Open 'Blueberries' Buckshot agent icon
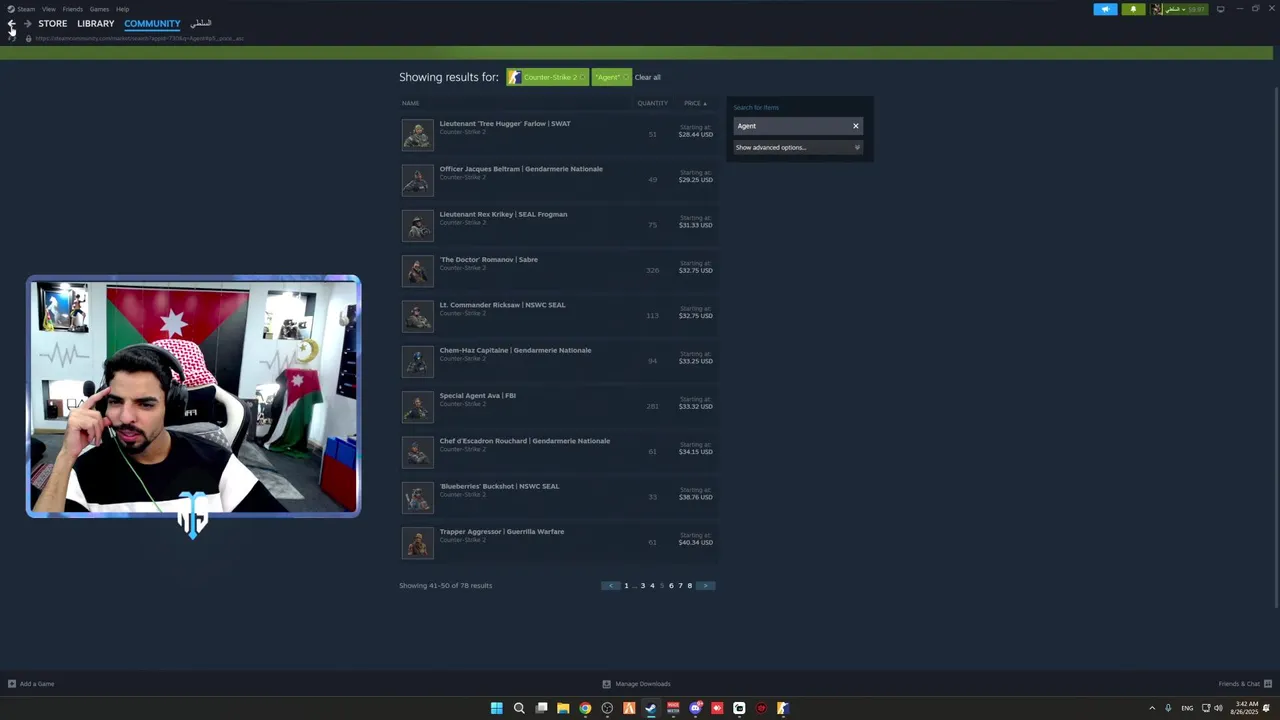1280x720 pixels. coord(417,497)
